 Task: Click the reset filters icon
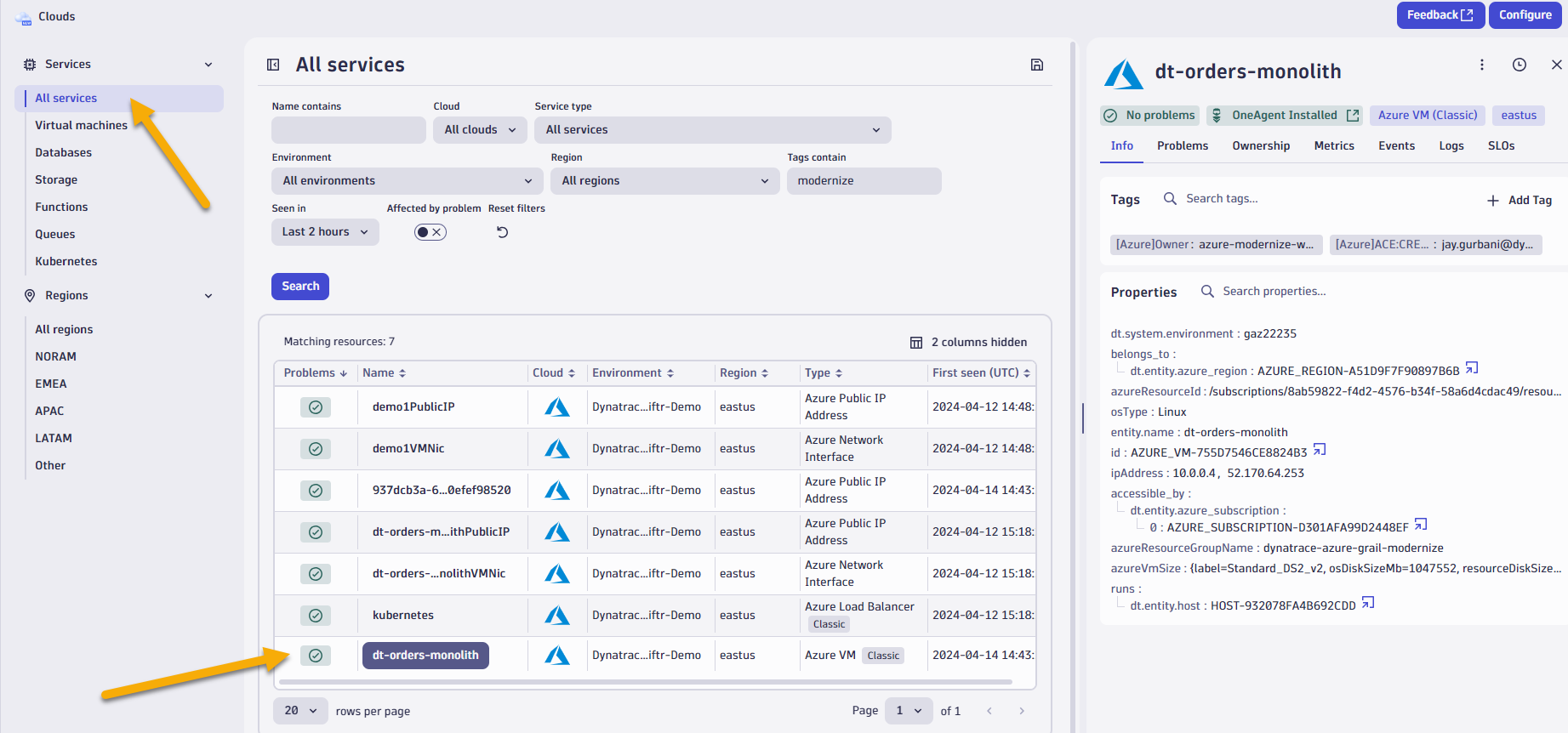(502, 232)
